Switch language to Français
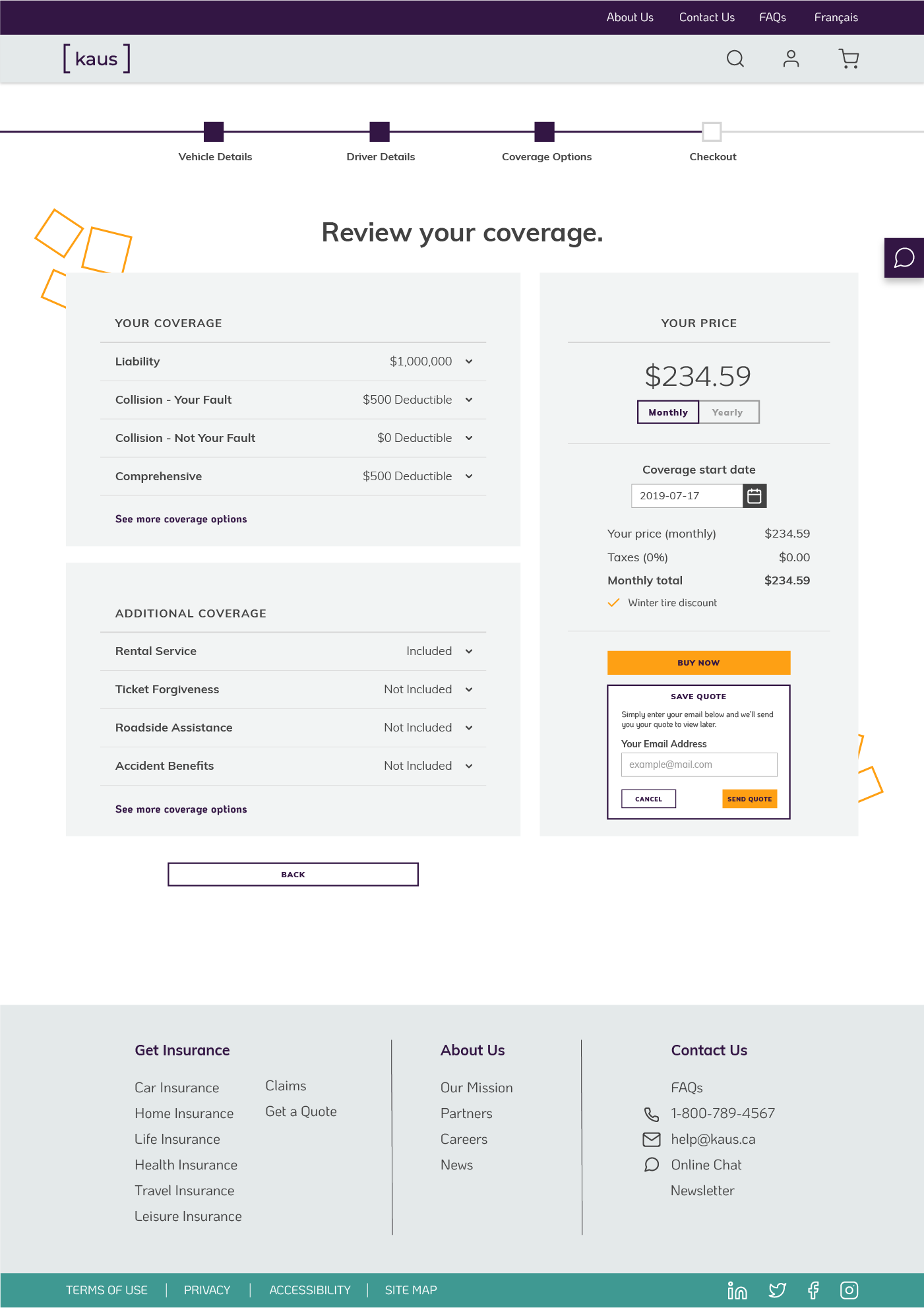The width and height of the screenshot is (924, 1308). [836, 18]
